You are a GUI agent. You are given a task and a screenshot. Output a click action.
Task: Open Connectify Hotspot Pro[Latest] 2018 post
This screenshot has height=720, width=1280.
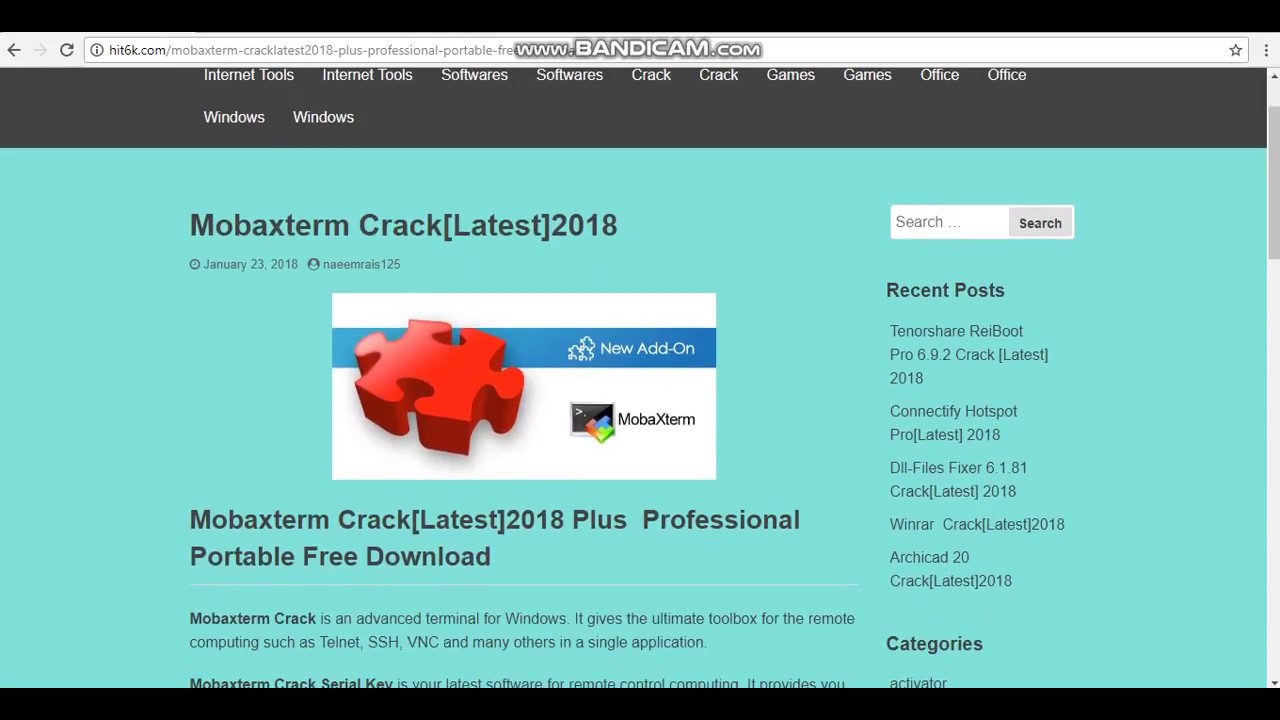click(x=953, y=423)
